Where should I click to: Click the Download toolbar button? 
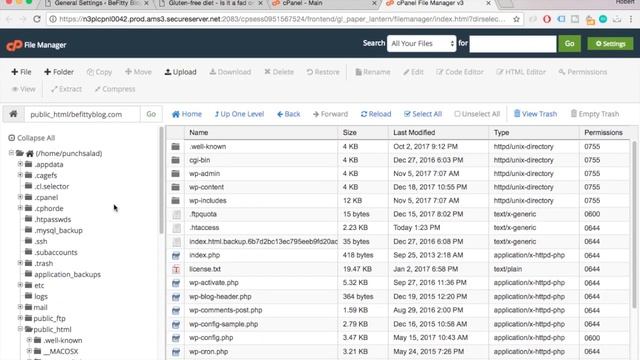coord(230,72)
